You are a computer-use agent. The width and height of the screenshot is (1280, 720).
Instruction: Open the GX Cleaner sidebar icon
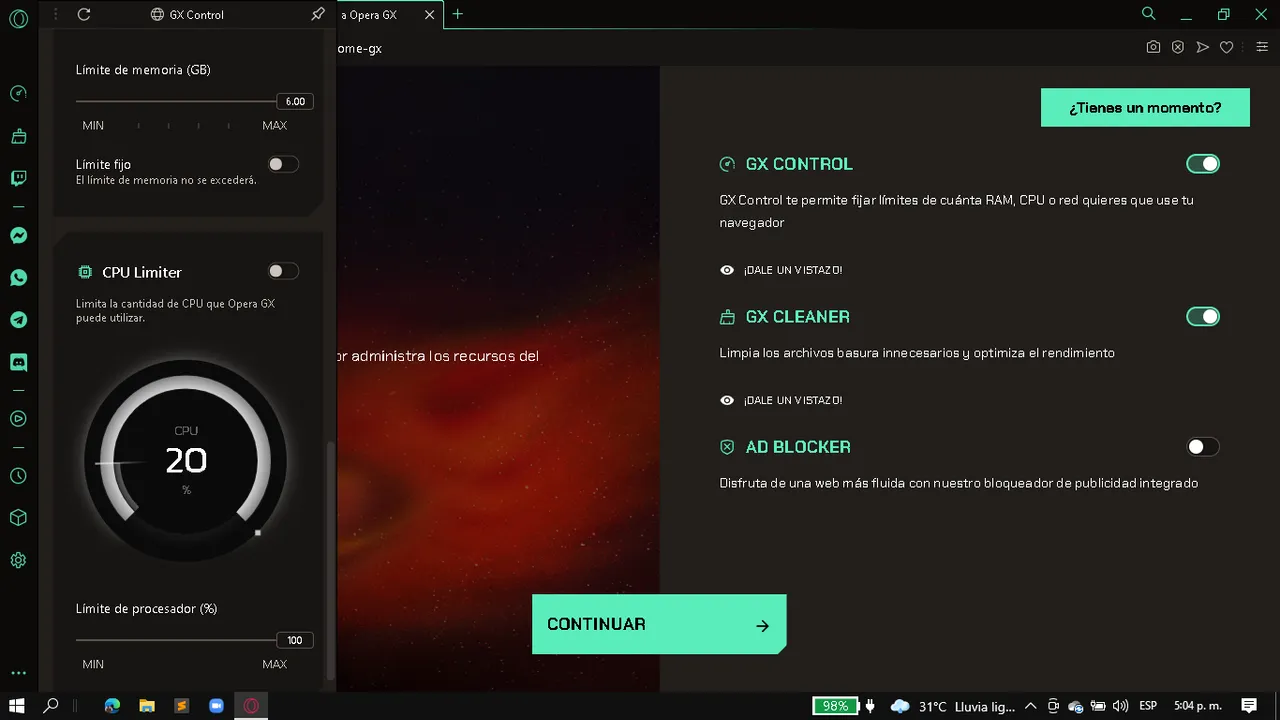pyautogui.click(x=18, y=136)
